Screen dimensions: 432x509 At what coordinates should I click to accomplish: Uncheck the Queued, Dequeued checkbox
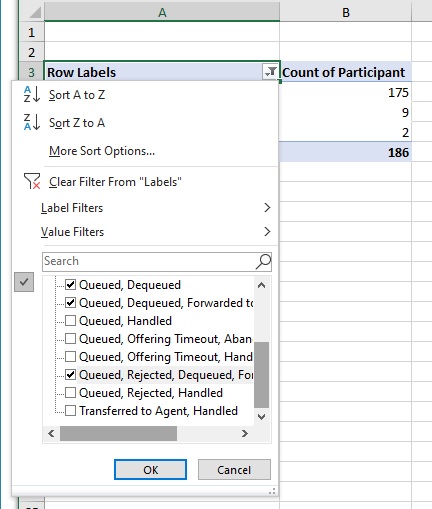70,285
